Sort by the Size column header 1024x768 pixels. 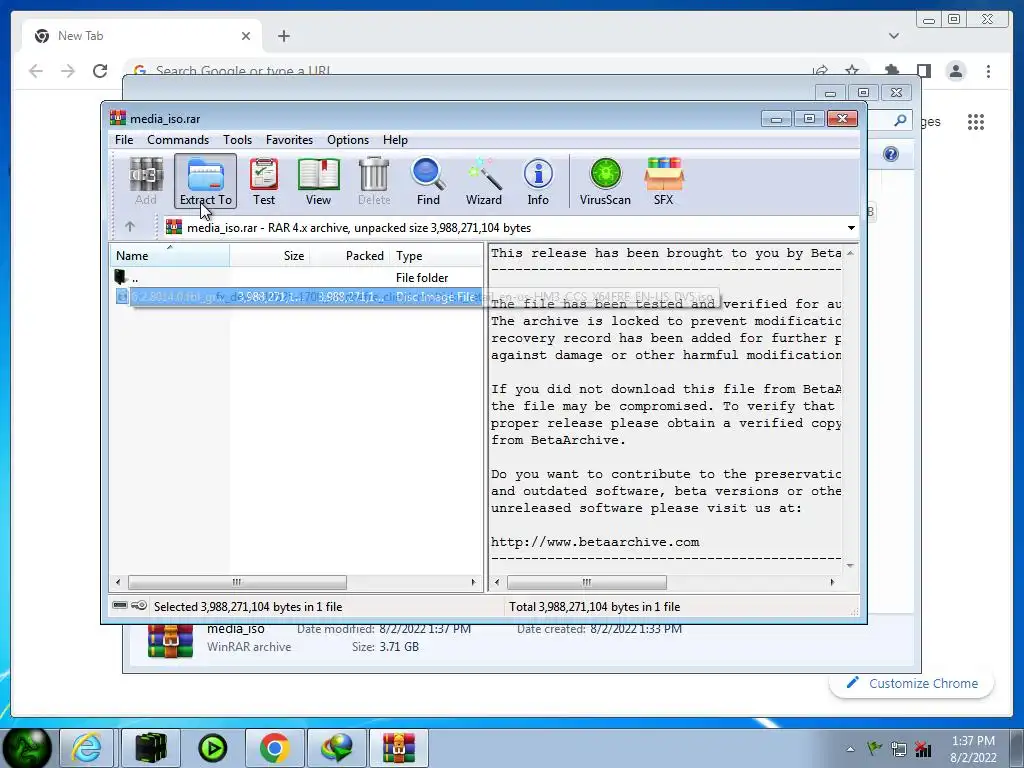click(x=269, y=255)
